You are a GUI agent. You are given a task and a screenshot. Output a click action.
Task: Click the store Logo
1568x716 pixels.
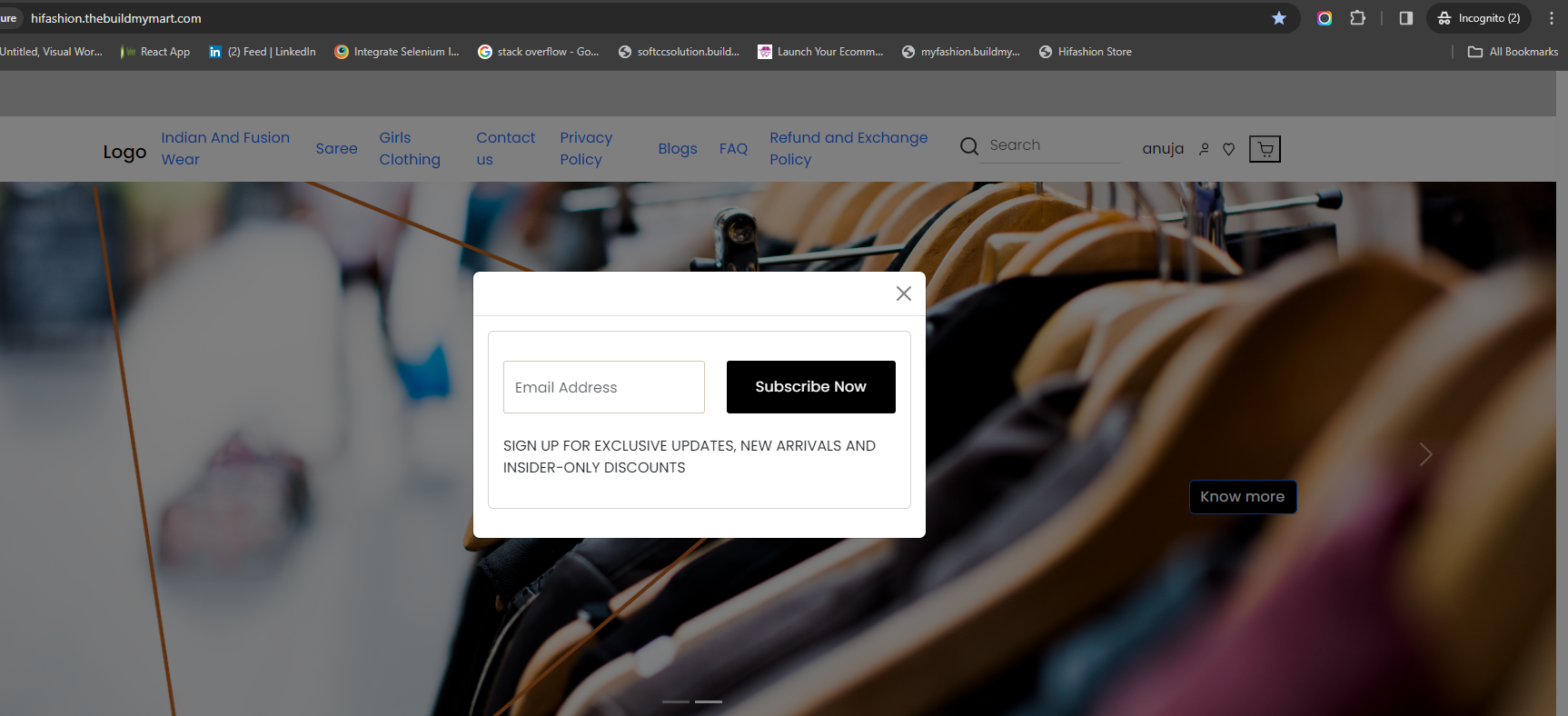(124, 152)
